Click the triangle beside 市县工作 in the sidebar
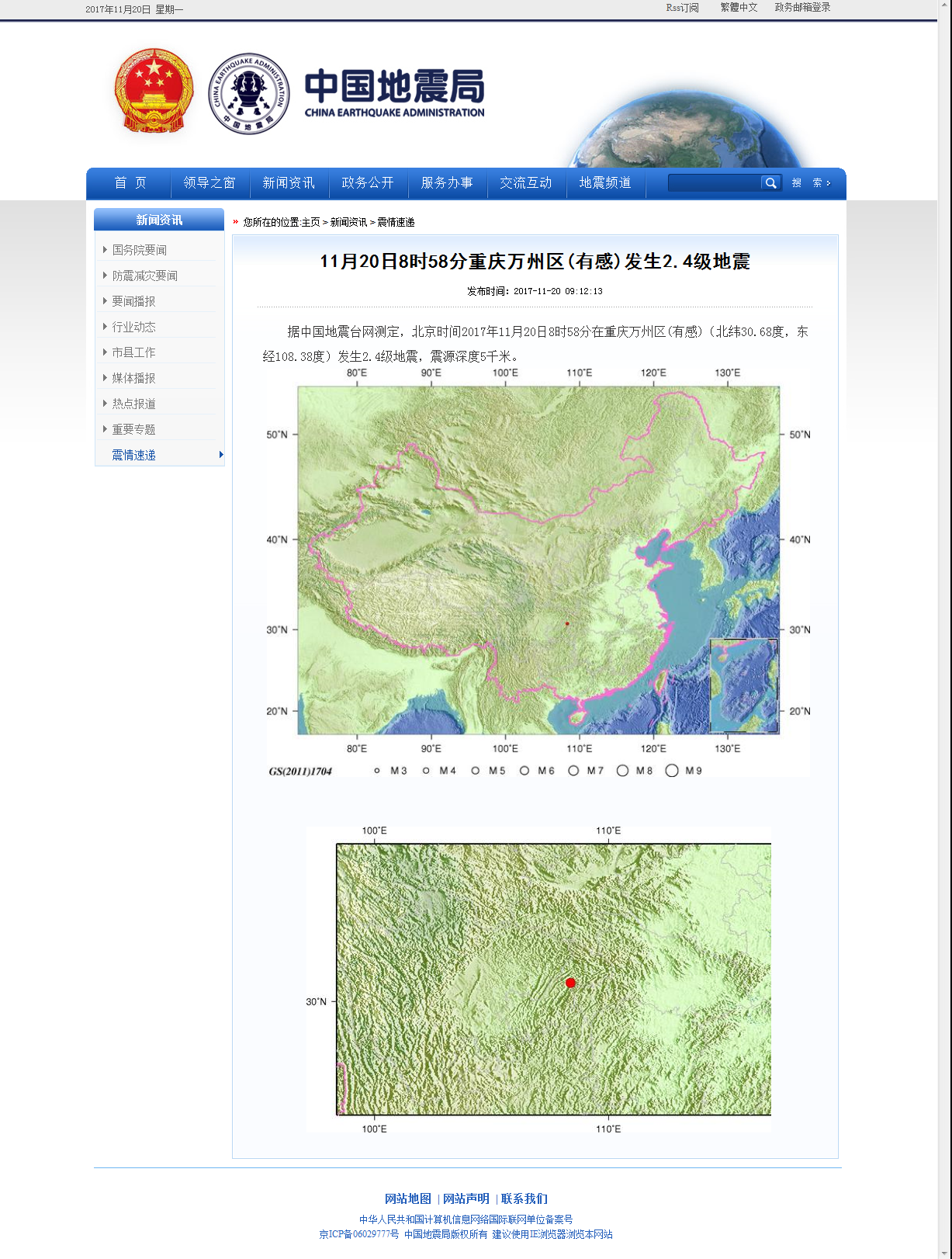The image size is (952, 1259). 105,352
